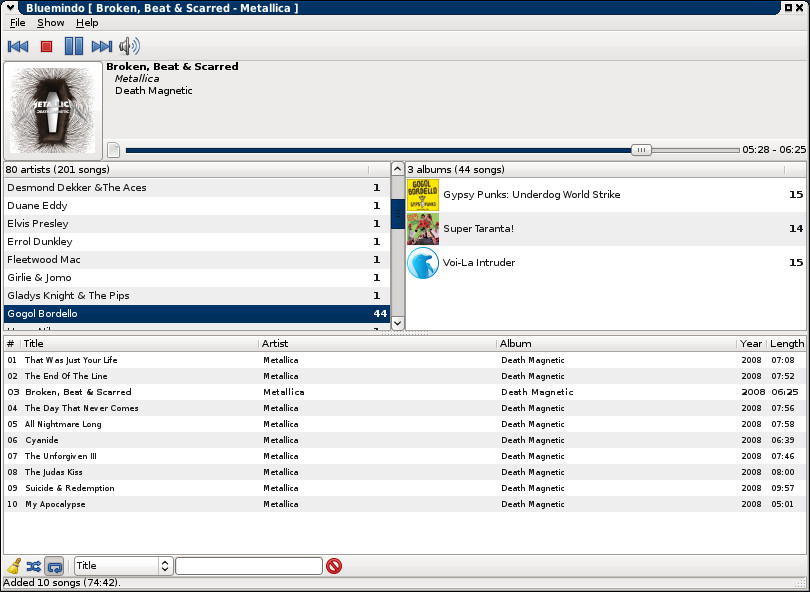Open the Title filter dropdown
This screenshot has width=810, height=592.
point(123,566)
